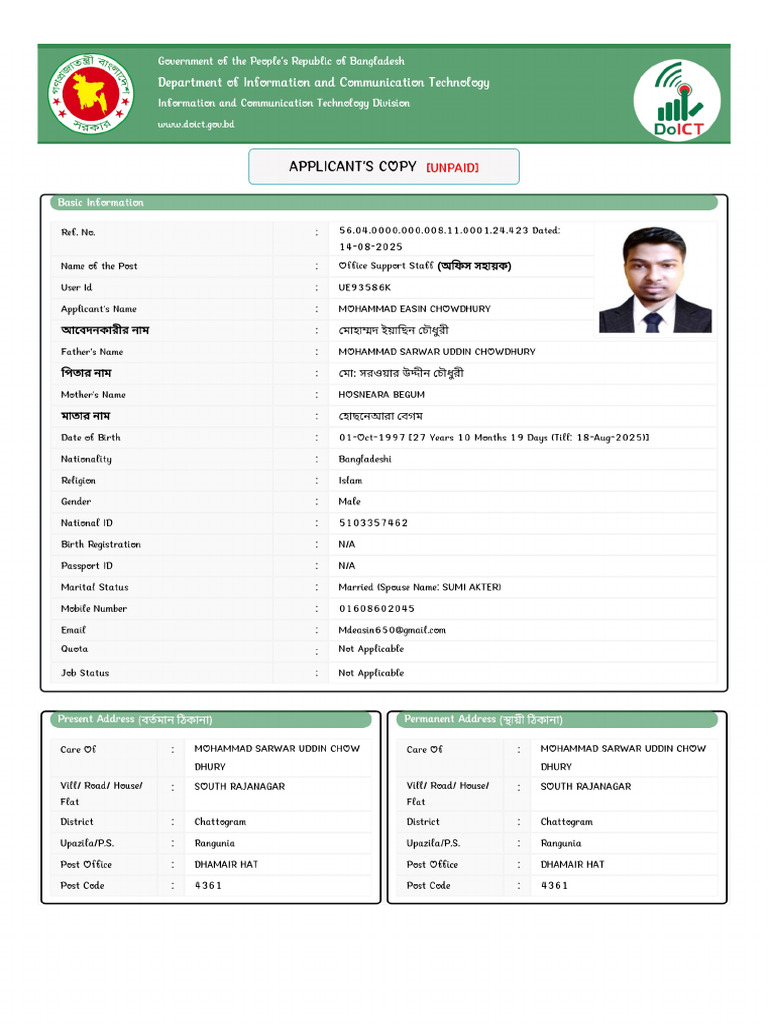
Task: Select the Basic Information section header
Action: coord(384,202)
